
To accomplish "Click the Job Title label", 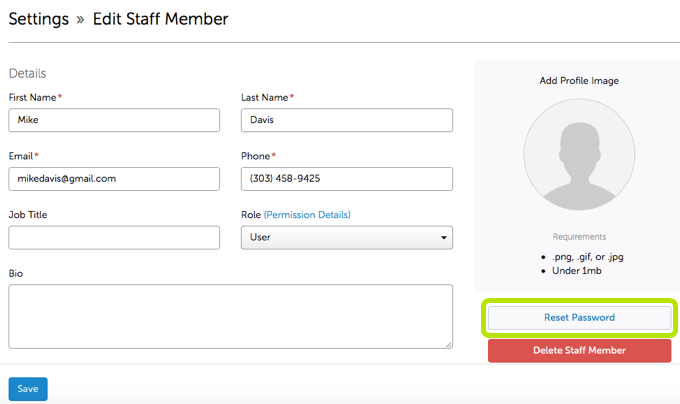I will (28, 215).
